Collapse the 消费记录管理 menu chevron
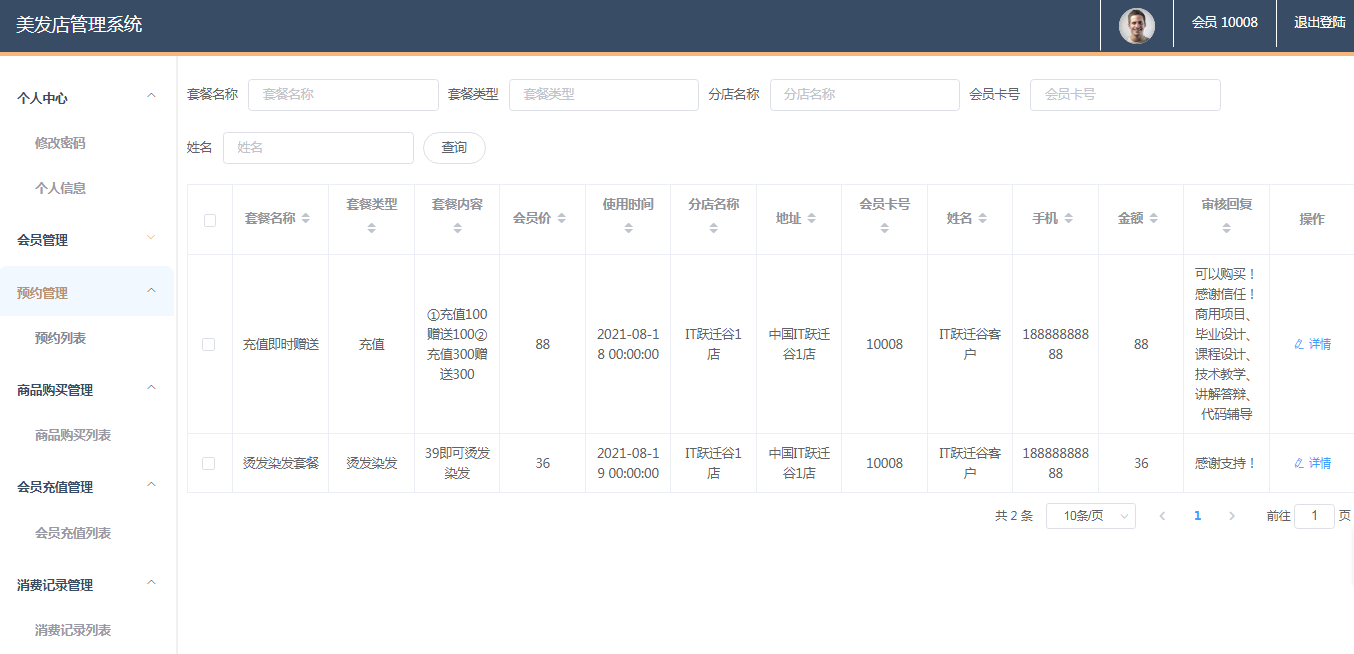This screenshot has width=1354, height=654. (x=152, y=583)
